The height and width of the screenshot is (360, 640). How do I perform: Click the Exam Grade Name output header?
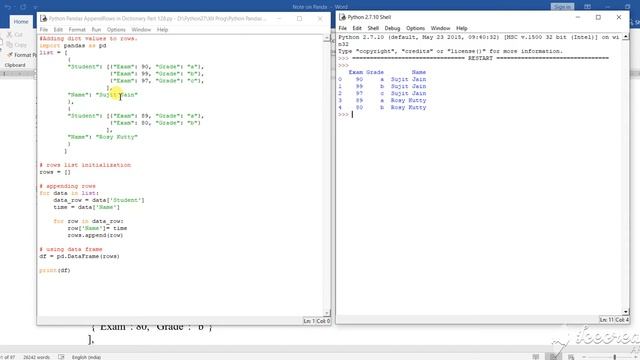click(x=387, y=72)
